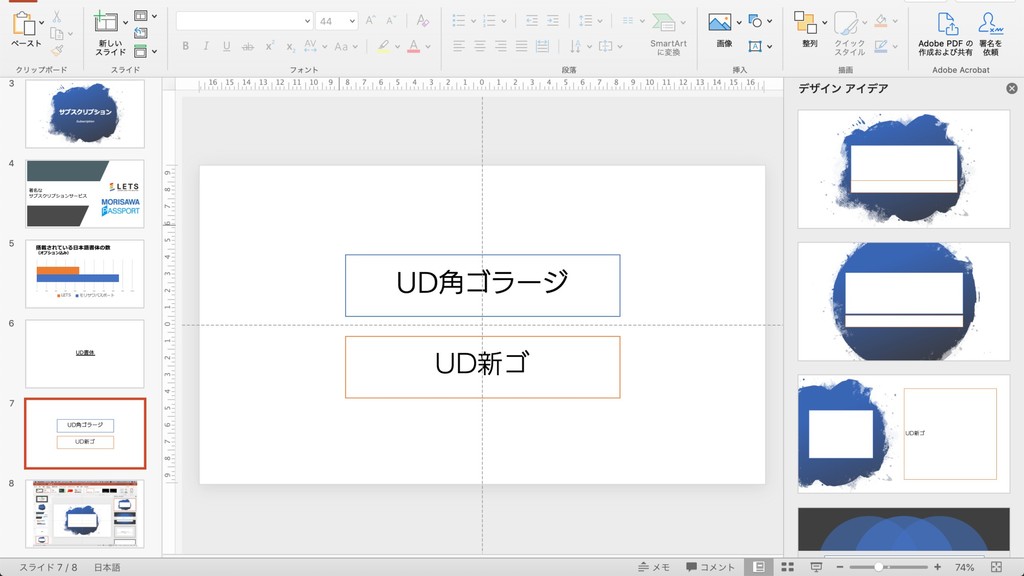Toggle italic formatting
This screenshot has height=576, width=1024.
tap(206, 46)
